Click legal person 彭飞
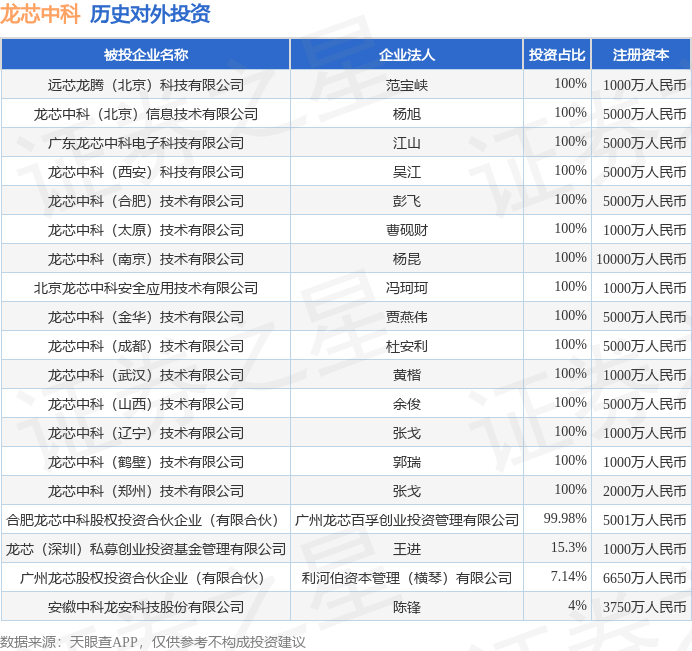 coord(406,201)
